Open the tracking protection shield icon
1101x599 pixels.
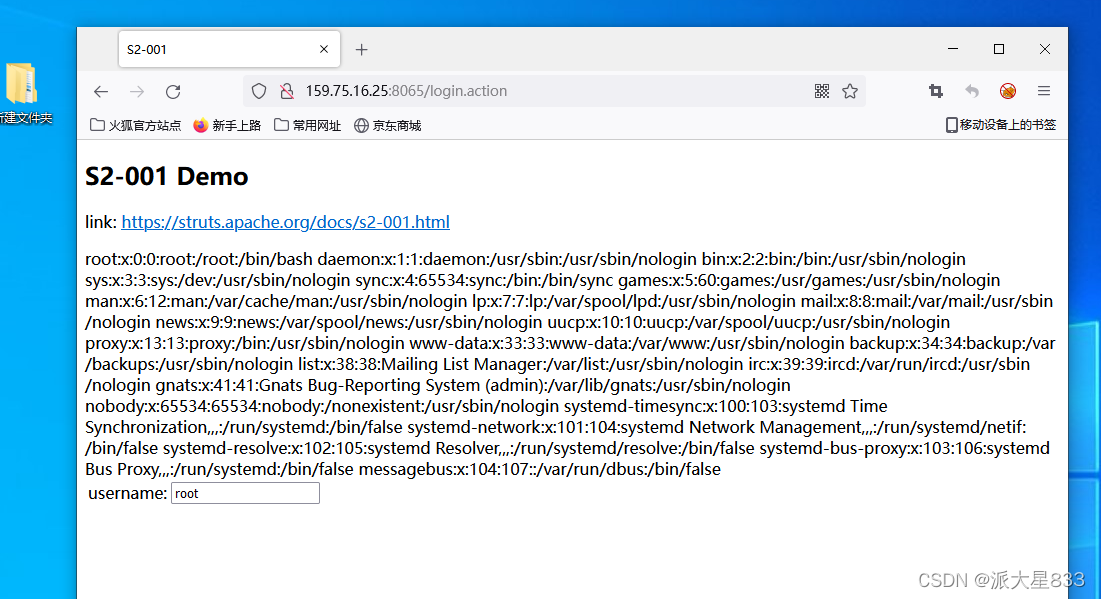click(x=259, y=91)
